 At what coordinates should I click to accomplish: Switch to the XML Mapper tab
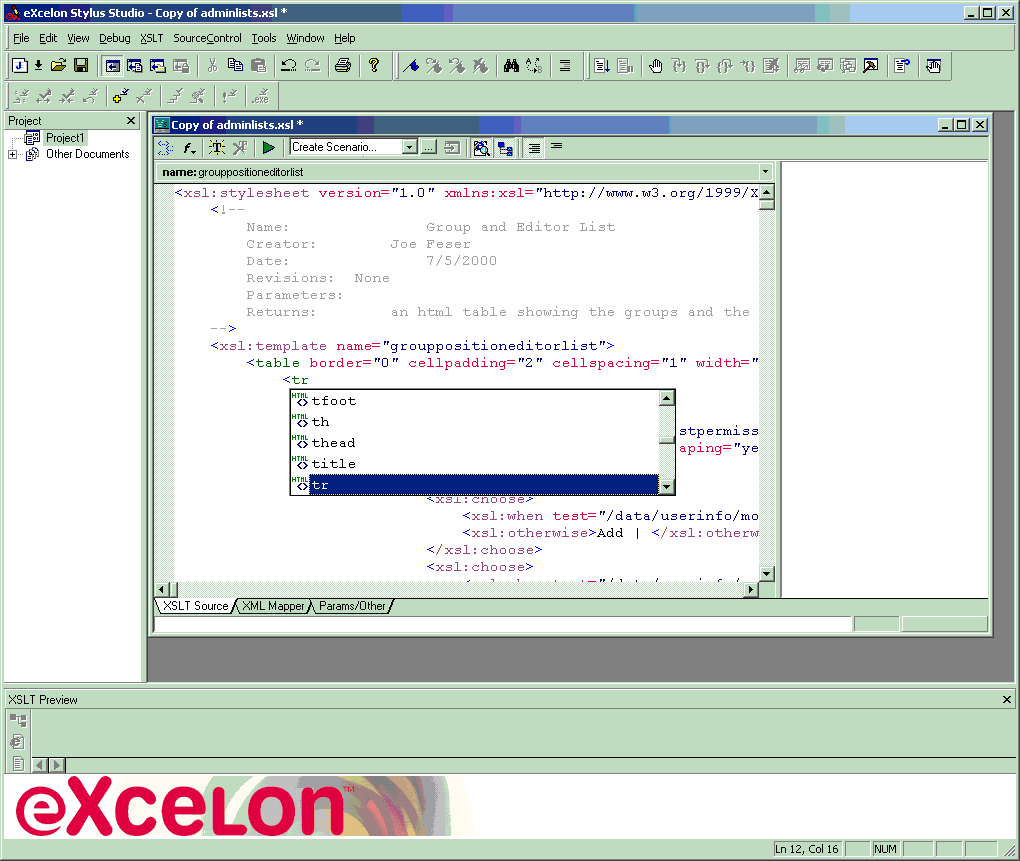point(272,606)
